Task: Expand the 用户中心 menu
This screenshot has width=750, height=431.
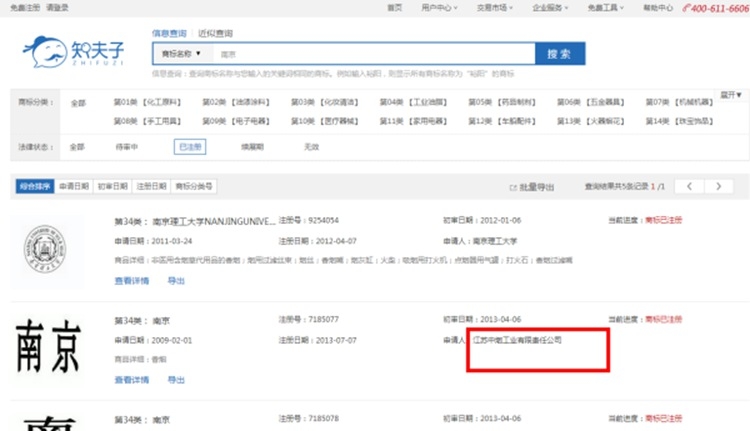Action: [x=439, y=8]
